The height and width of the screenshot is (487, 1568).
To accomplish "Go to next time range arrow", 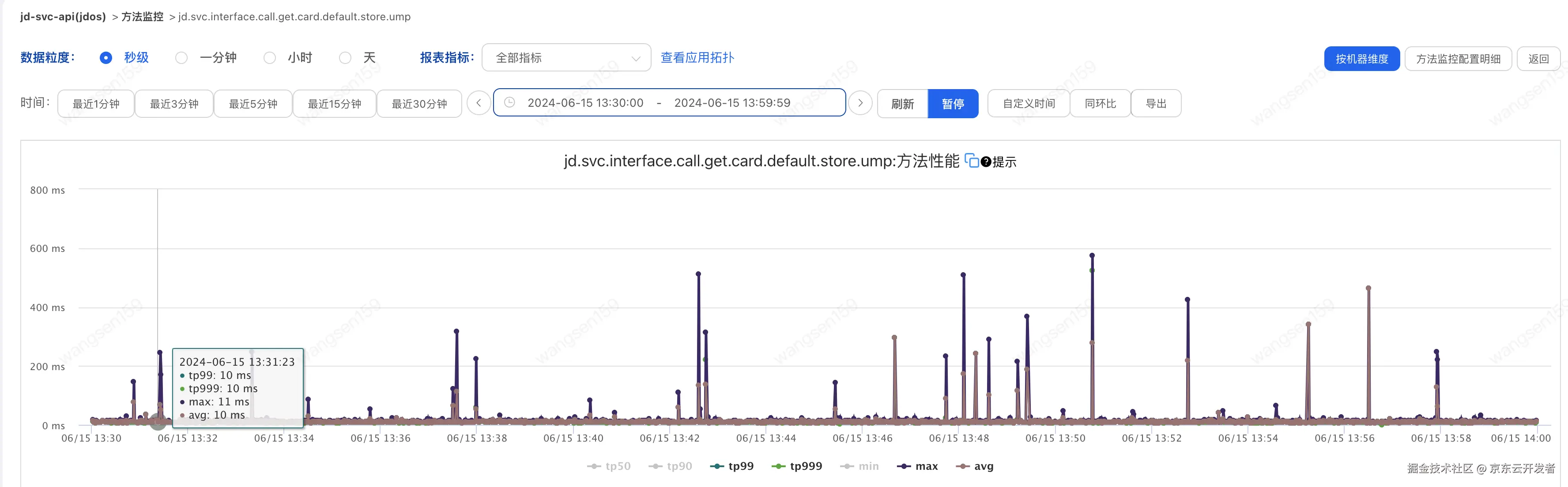I will click(x=860, y=103).
